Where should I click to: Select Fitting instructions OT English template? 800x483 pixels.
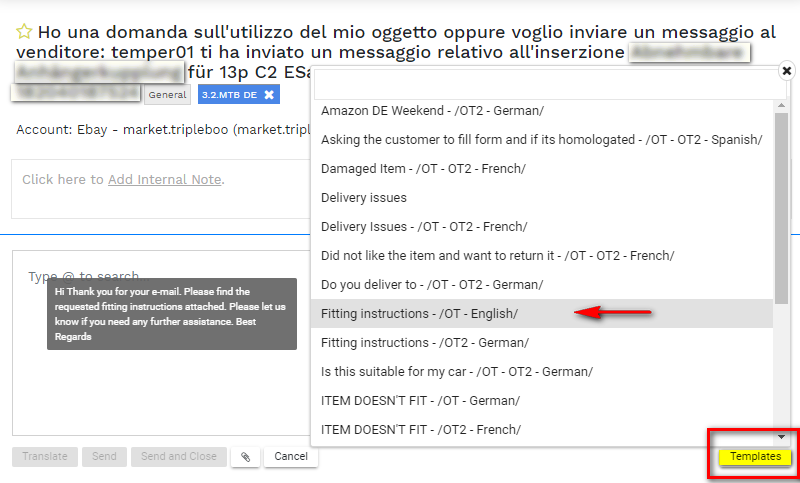click(419, 314)
